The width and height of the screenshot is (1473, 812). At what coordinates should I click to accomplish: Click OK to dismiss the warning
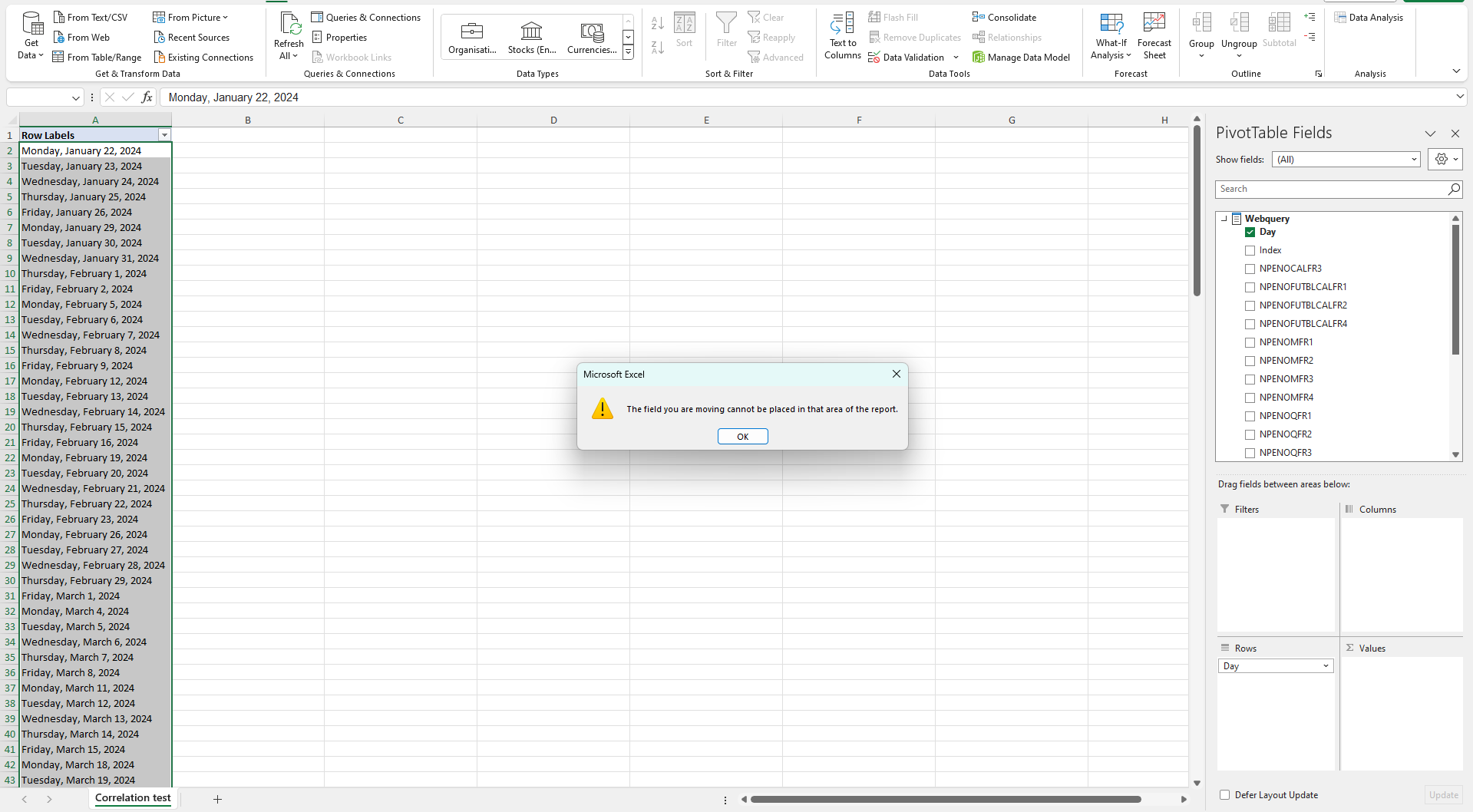741,436
